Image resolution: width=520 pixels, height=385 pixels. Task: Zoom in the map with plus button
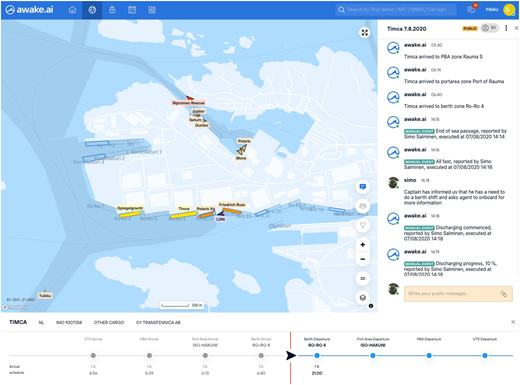[x=363, y=245]
